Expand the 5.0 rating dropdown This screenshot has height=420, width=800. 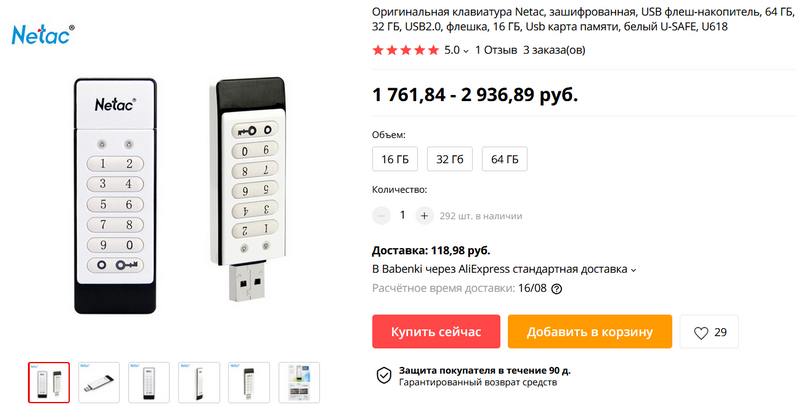(457, 50)
